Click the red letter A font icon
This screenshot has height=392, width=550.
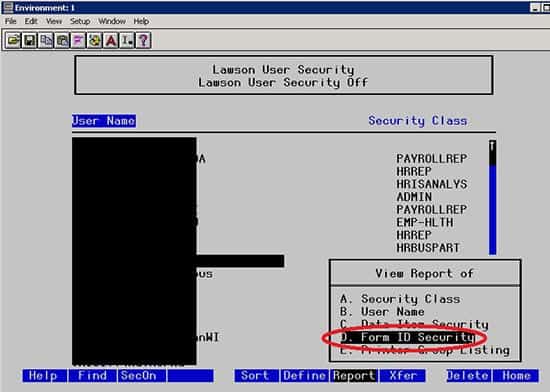click(111, 40)
